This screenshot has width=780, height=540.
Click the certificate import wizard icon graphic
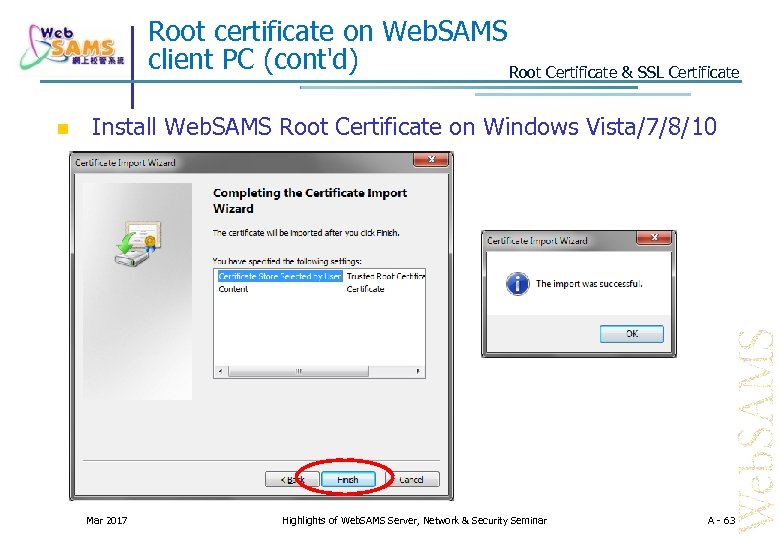(x=137, y=243)
